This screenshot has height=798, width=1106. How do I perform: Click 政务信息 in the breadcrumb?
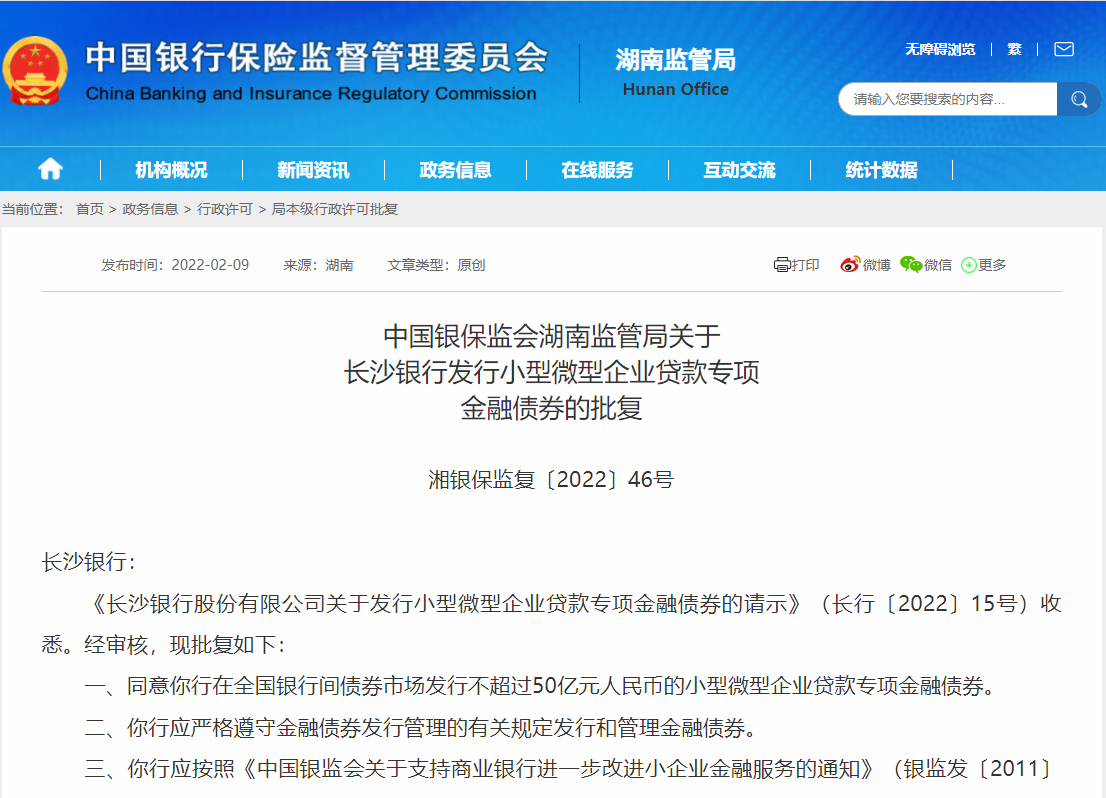(x=150, y=209)
